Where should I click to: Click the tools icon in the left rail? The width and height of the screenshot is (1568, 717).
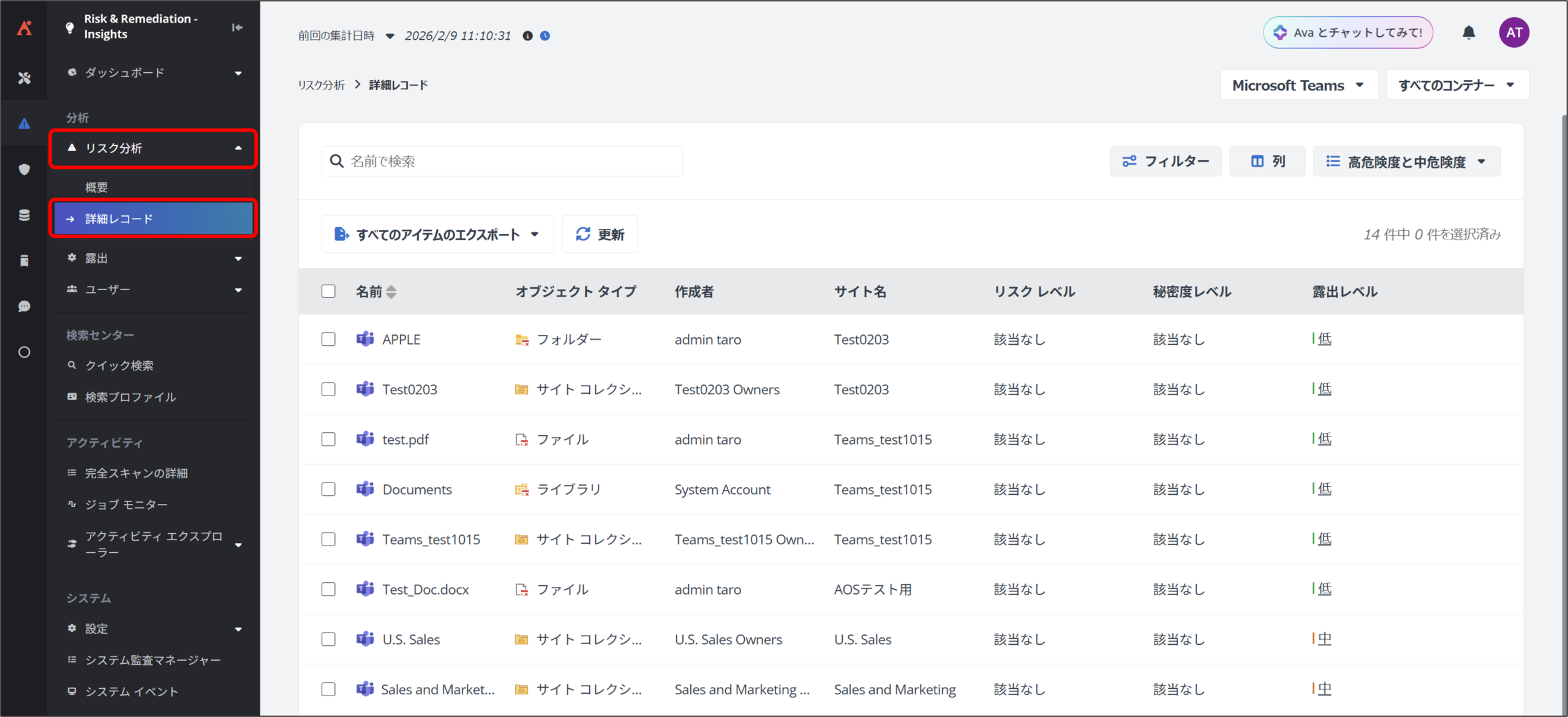click(24, 78)
